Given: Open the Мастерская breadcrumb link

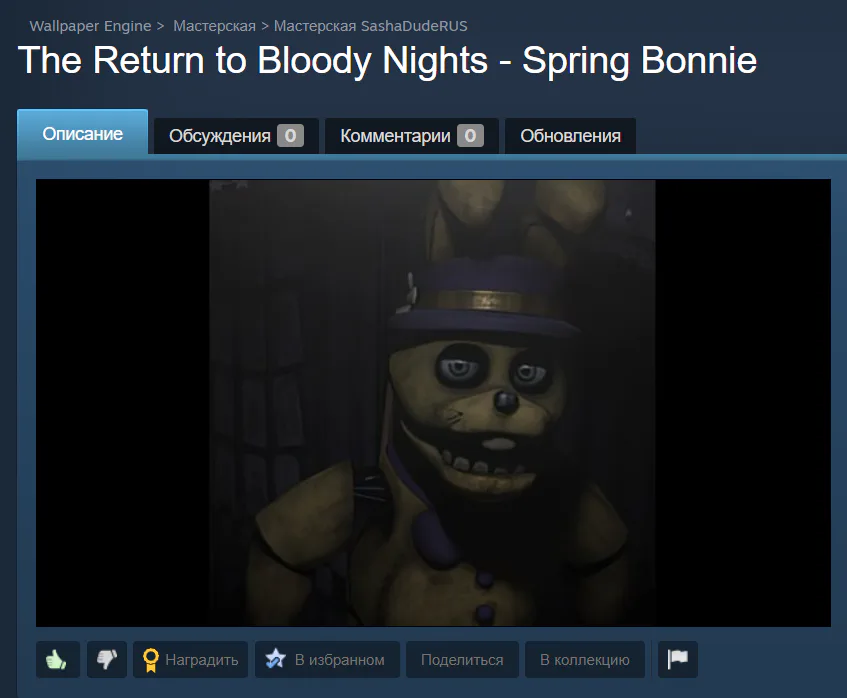Looking at the screenshot, I should pyautogui.click(x=214, y=26).
